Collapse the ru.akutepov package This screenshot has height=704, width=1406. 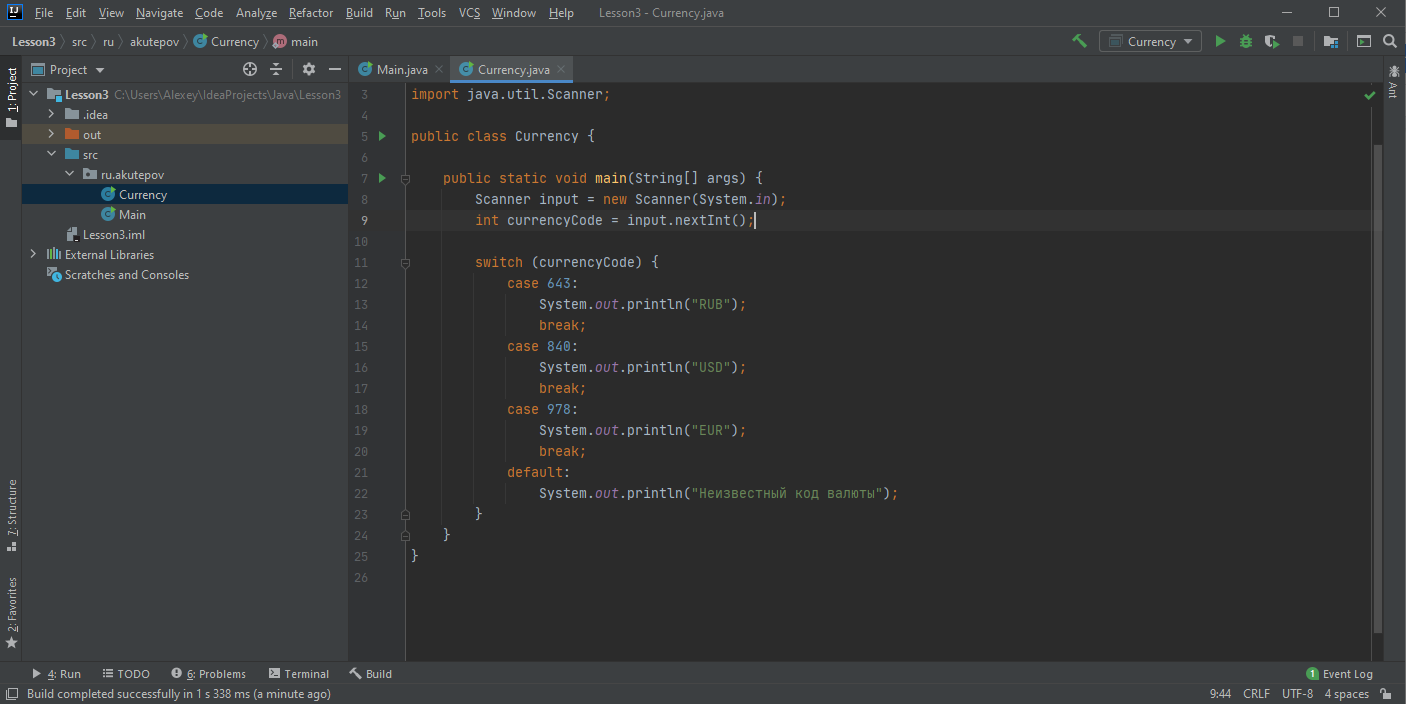[x=69, y=174]
